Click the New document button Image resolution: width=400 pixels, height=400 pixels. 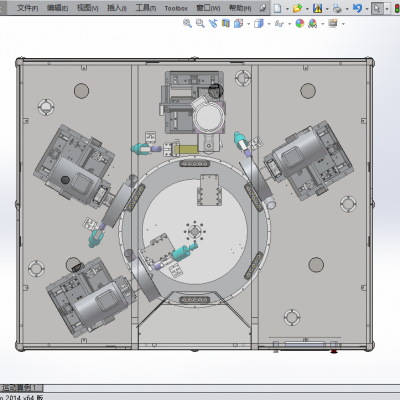(x=277, y=8)
